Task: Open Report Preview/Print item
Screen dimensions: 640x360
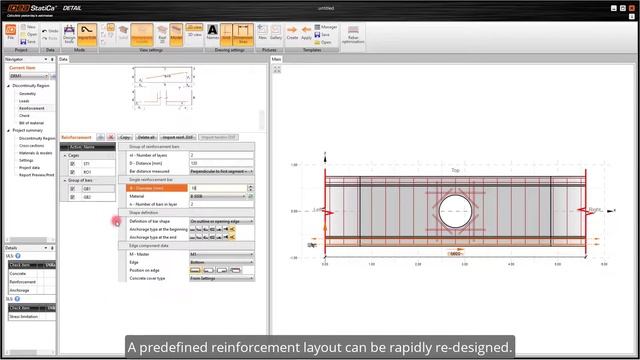Action: pyautogui.click(x=36, y=175)
